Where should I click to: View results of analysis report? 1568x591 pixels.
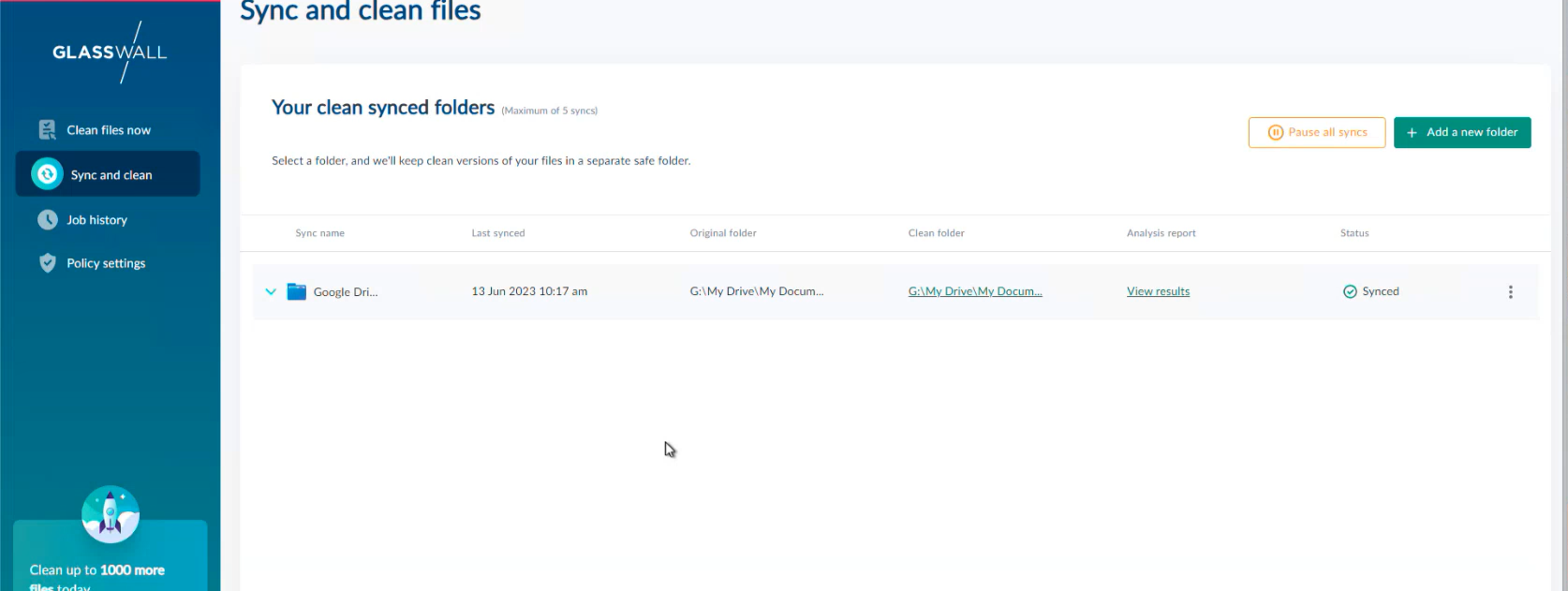coord(1158,291)
